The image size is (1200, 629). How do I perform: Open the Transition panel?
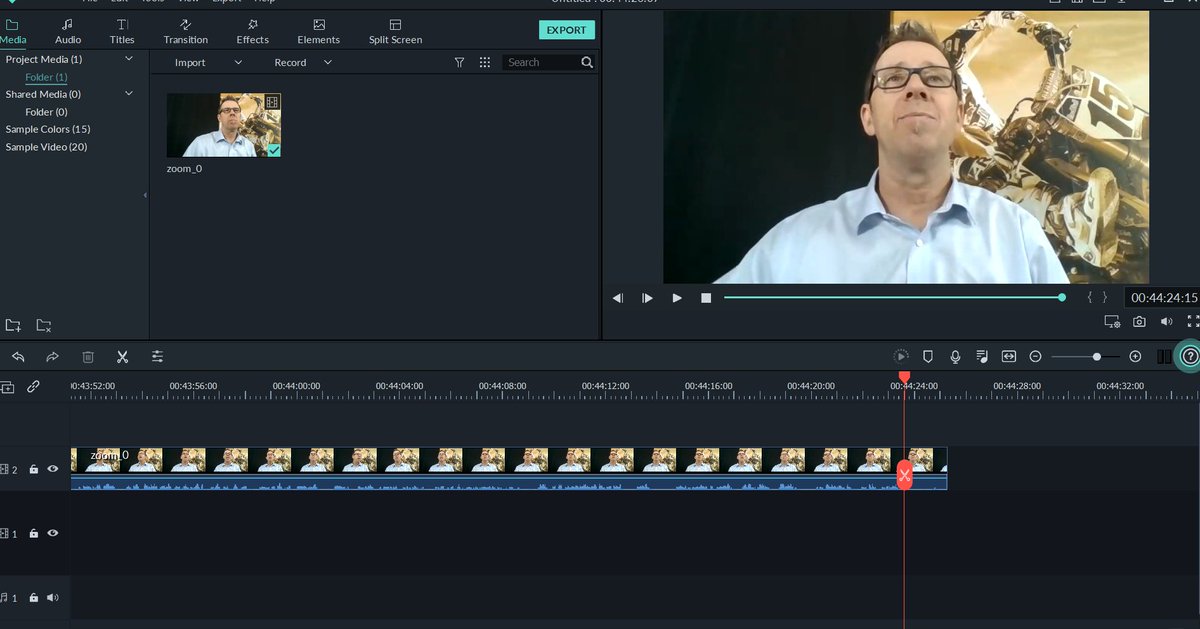(185, 30)
